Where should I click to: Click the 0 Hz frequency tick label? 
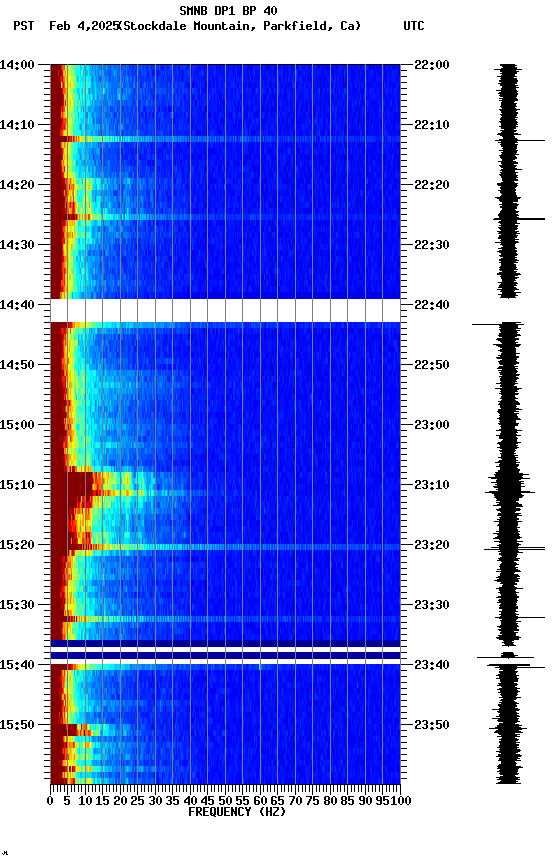coord(50,801)
